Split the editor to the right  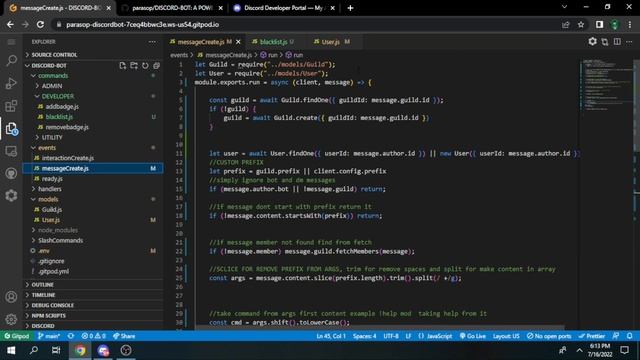pos(617,42)
